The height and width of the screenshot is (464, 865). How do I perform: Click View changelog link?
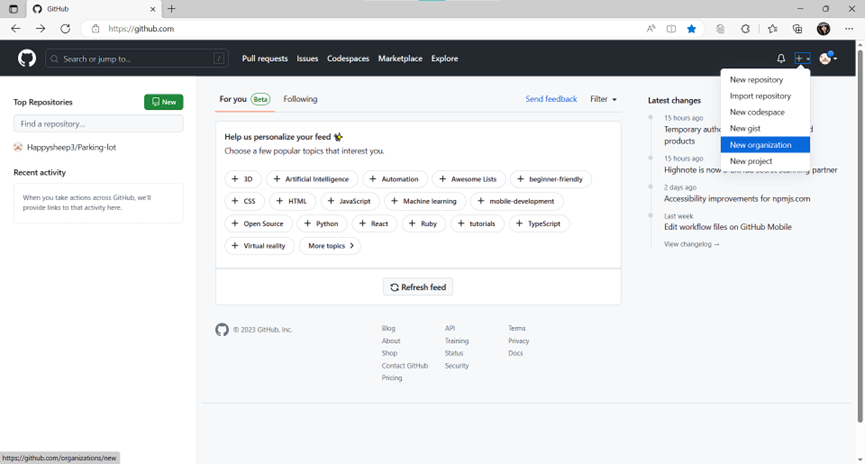pyautogui.click(x=691, y=244)
